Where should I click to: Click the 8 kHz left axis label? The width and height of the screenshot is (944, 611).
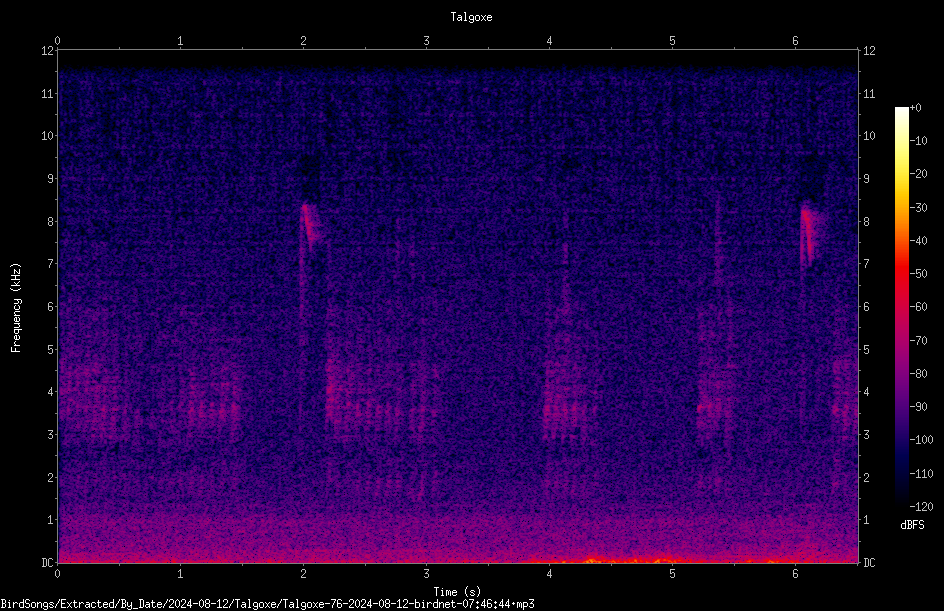pos(50,221)
